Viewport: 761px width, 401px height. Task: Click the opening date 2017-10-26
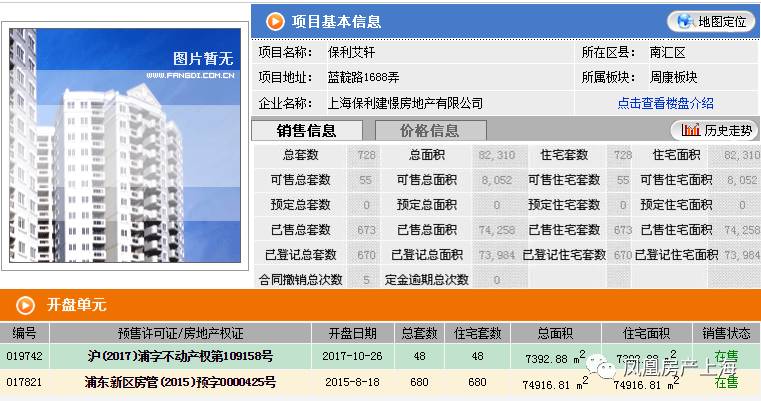coord(352,356)
